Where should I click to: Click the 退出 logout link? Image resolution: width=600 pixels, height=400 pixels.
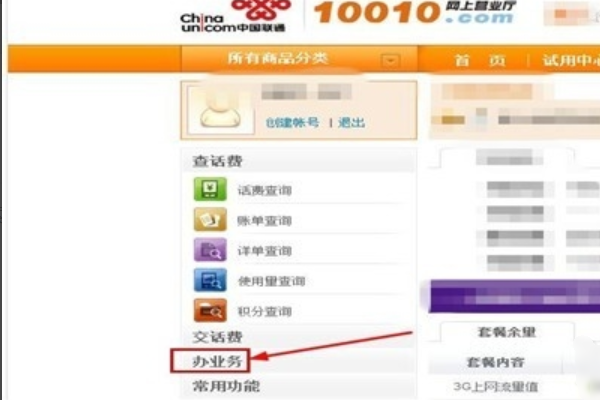(x=351, y=122)
